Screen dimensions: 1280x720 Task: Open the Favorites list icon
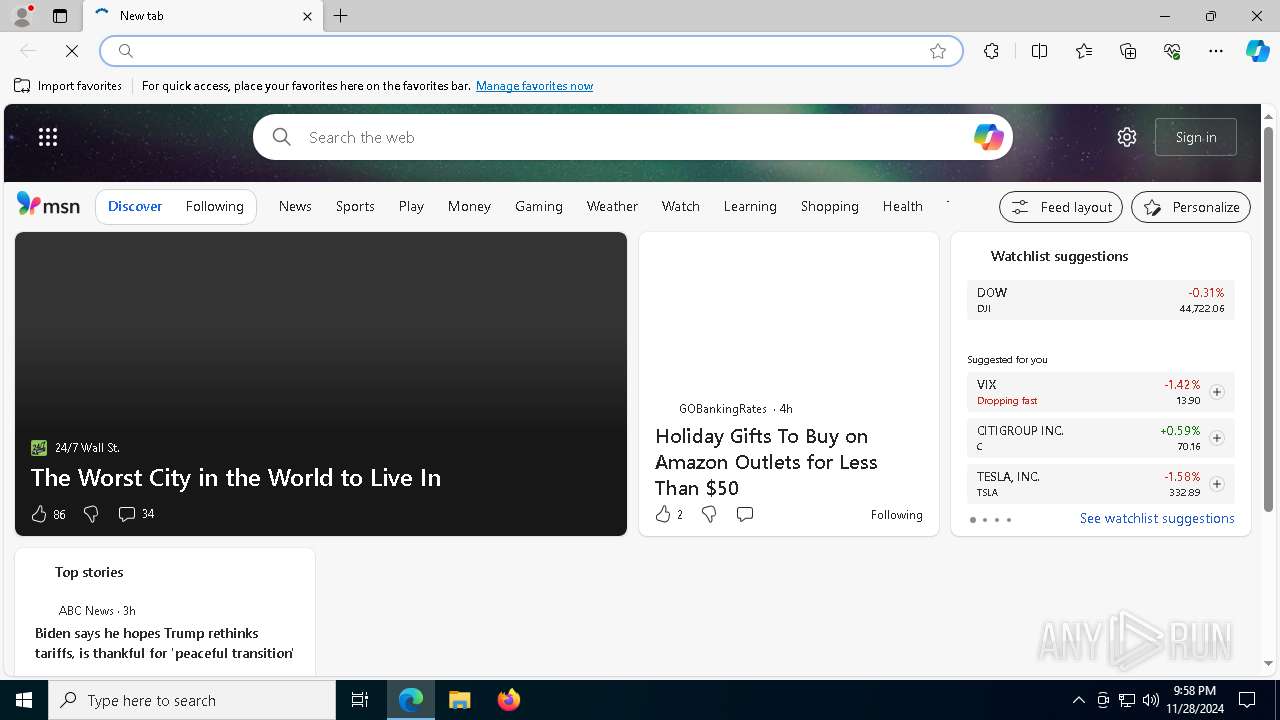[x=1084, y=51]
